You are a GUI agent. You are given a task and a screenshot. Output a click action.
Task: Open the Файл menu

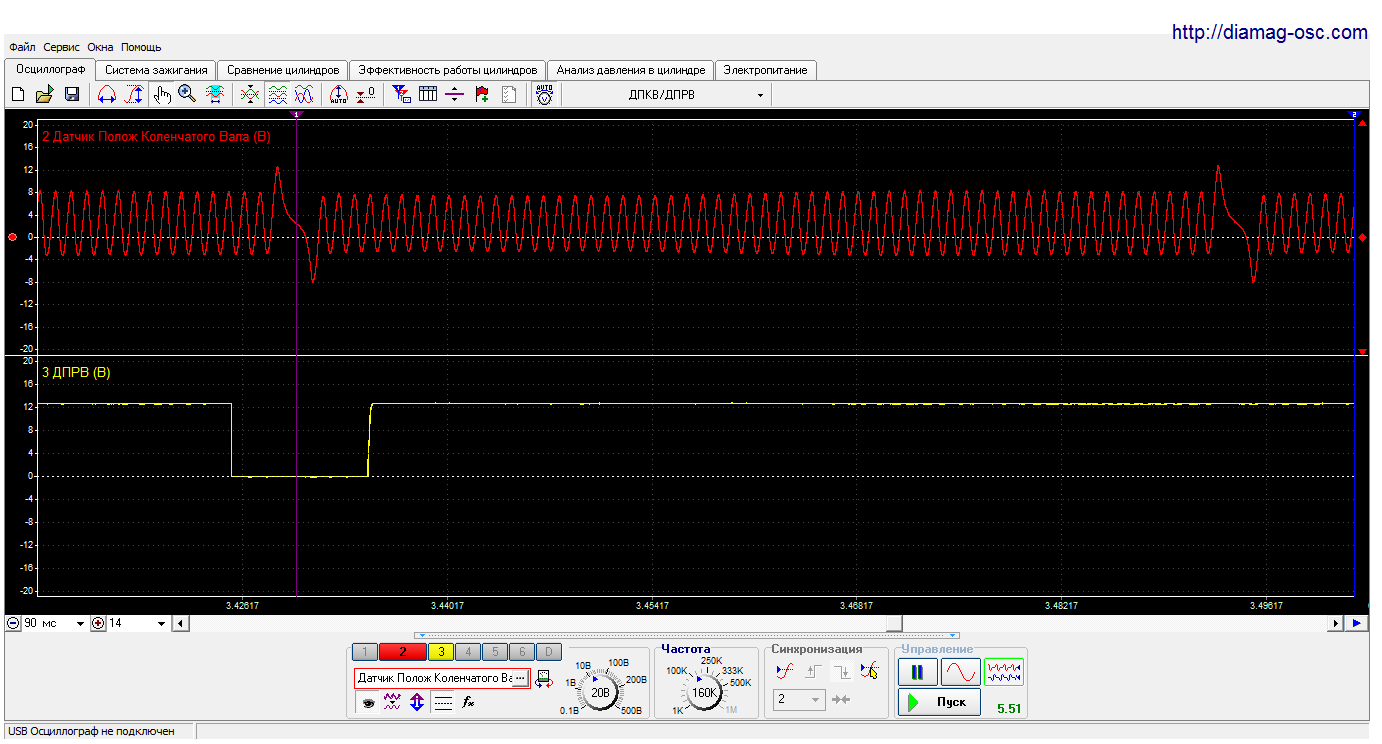pyautogui.click(x=23, y=47)
